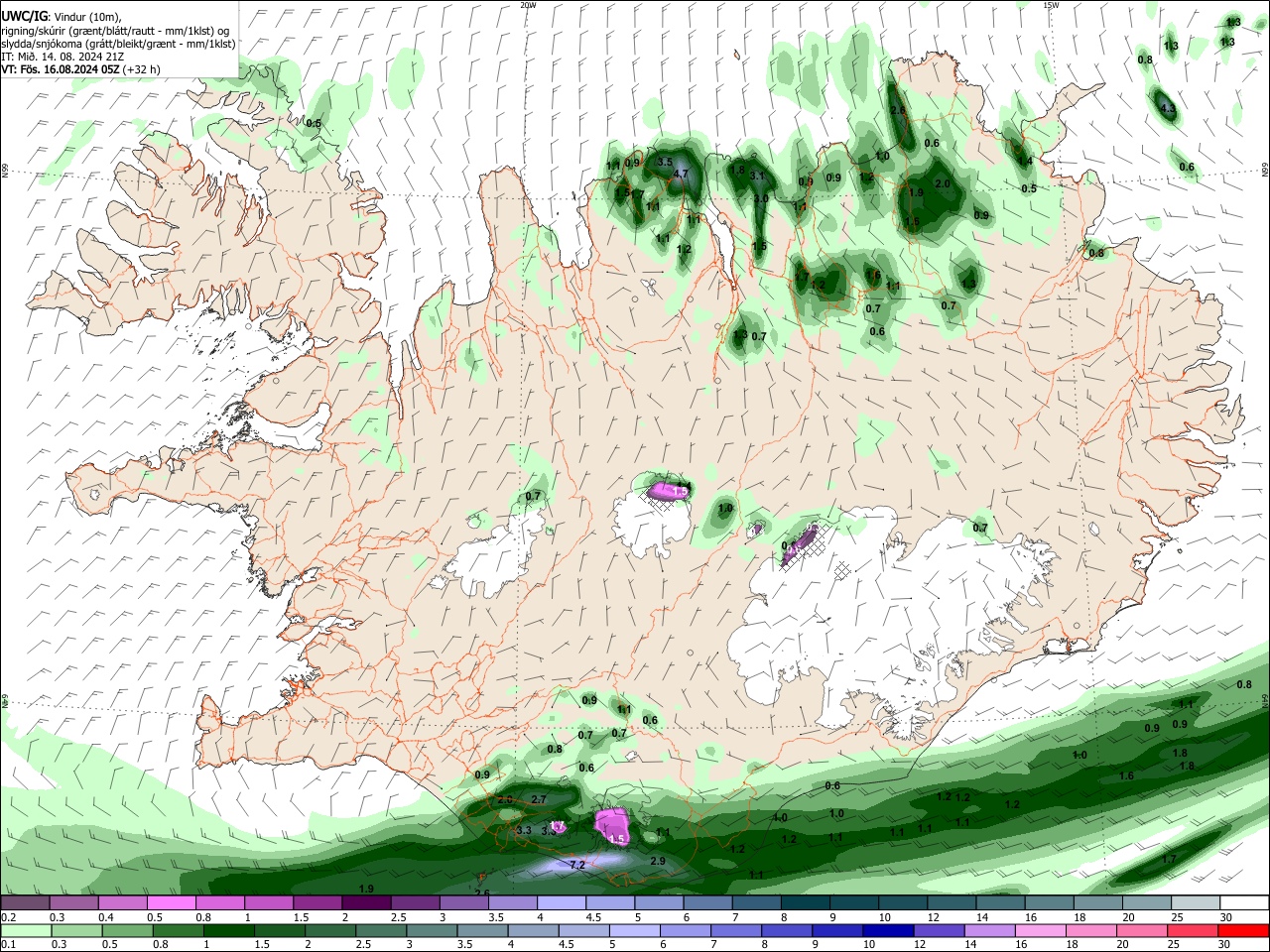Viewport: 1270px width, 952px height.
Task: Click the '(+32 h)' forecast offset text
Action: pos(142,69)
